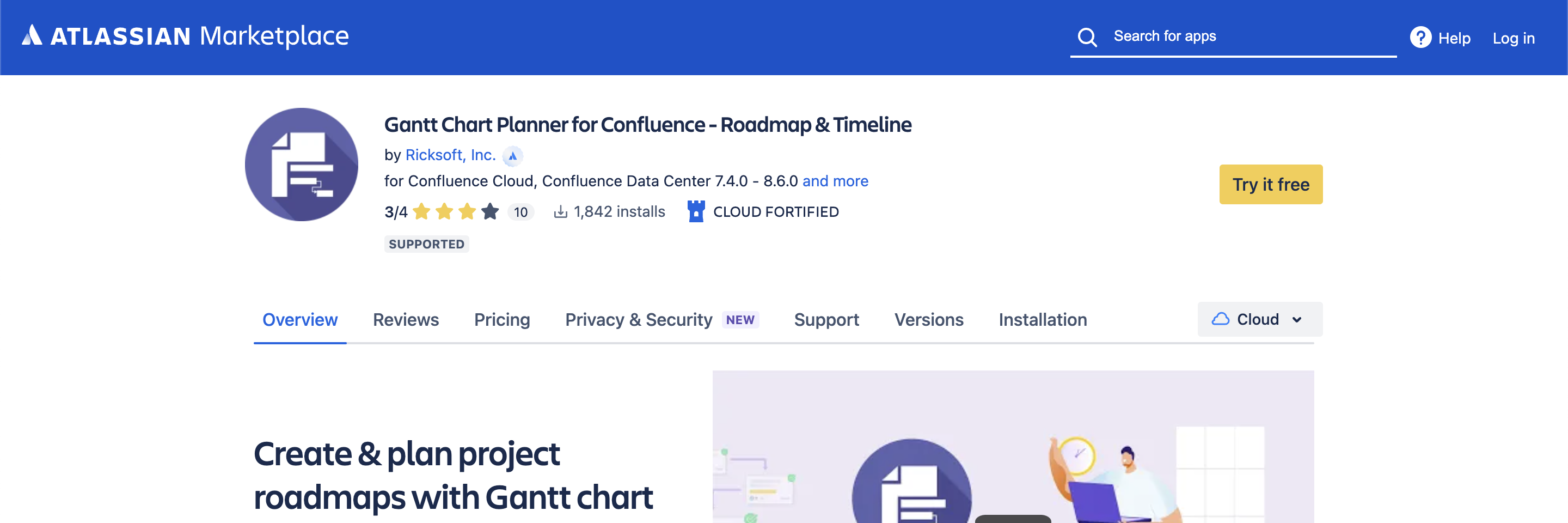Switch to the Reviews tab
This screenshot has width=1568, height=523.
(406, 320)
